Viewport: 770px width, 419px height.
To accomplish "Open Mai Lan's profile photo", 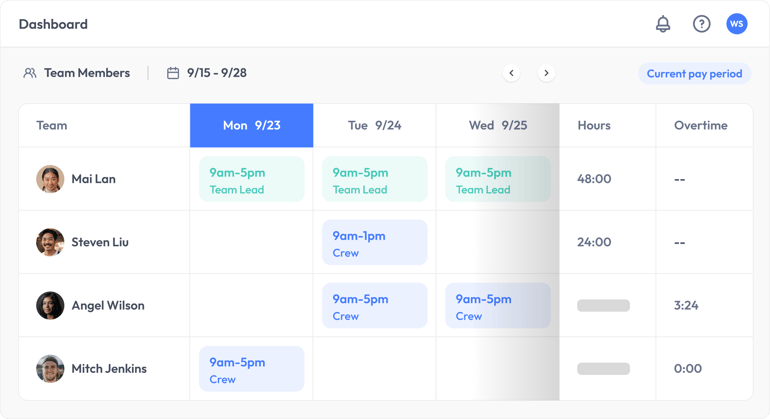I will [x=50, y=179].
